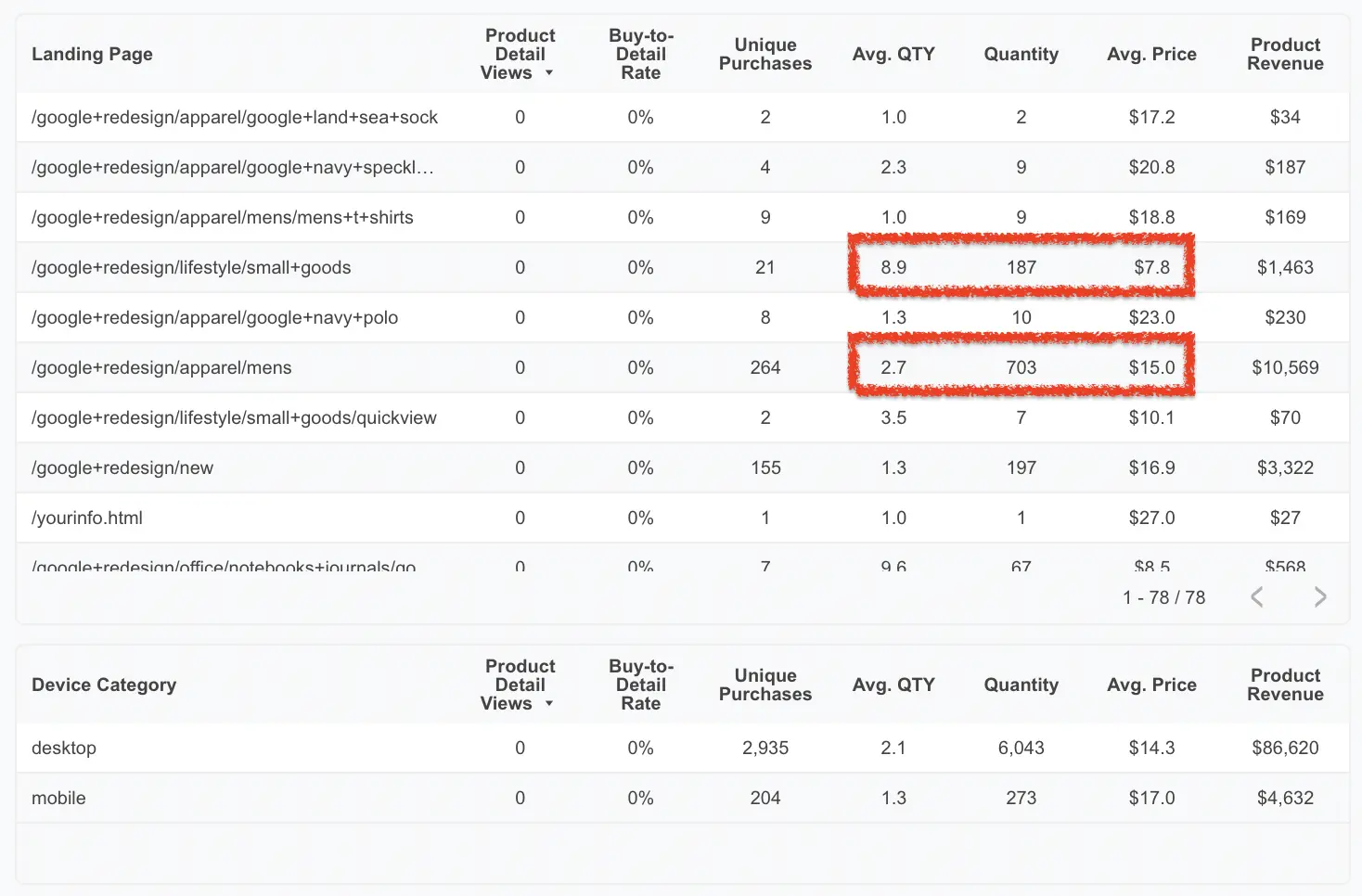The height and width of the screenshot is (896, 1362).
Task: Sort landing page table by Product Revenue
Action: coord(1285,54)
